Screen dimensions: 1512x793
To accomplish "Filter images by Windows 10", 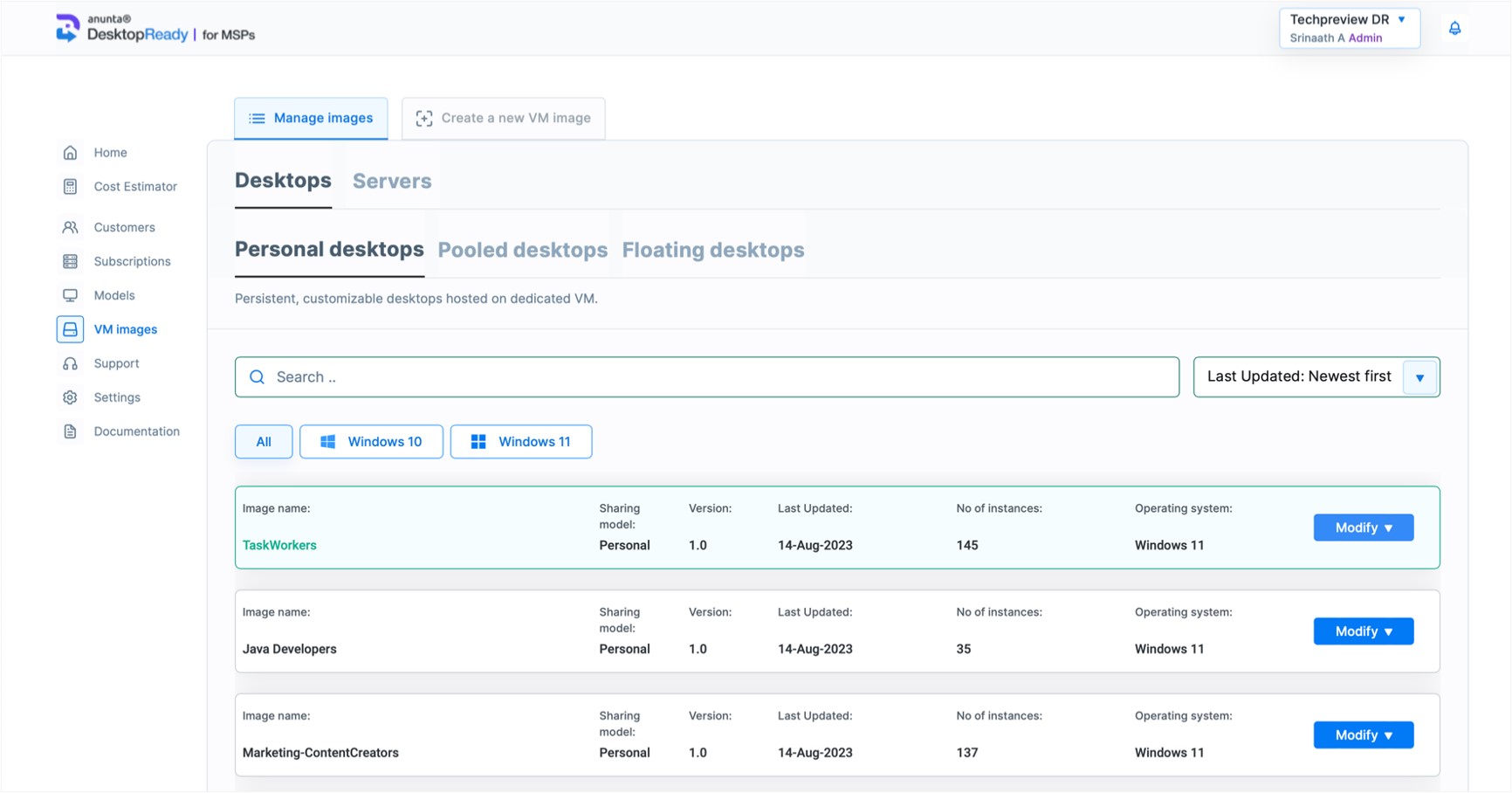I will pos(371,442).
